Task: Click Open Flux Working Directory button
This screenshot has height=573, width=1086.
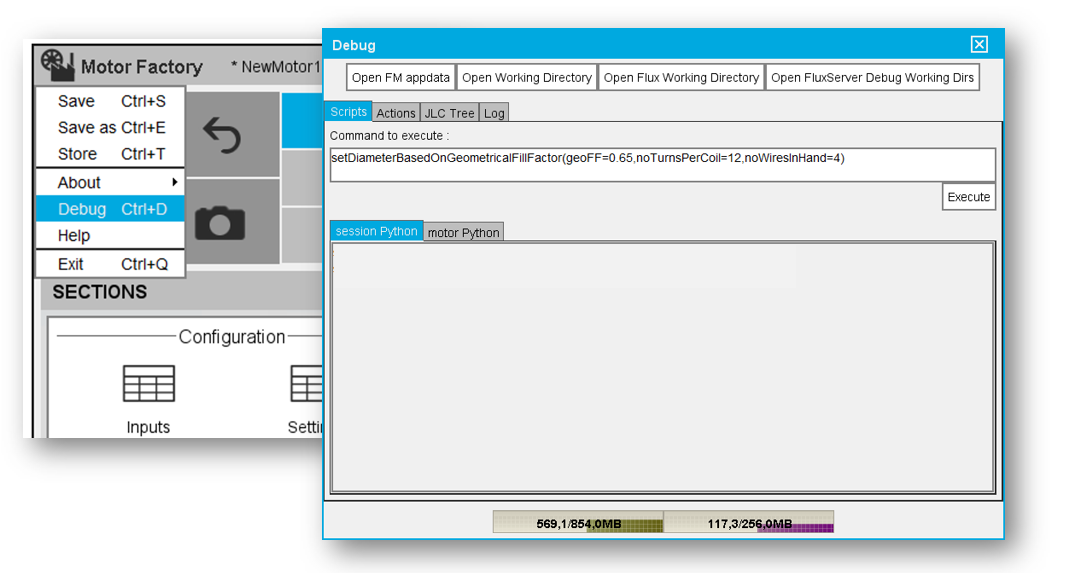Action: [681, 78]
